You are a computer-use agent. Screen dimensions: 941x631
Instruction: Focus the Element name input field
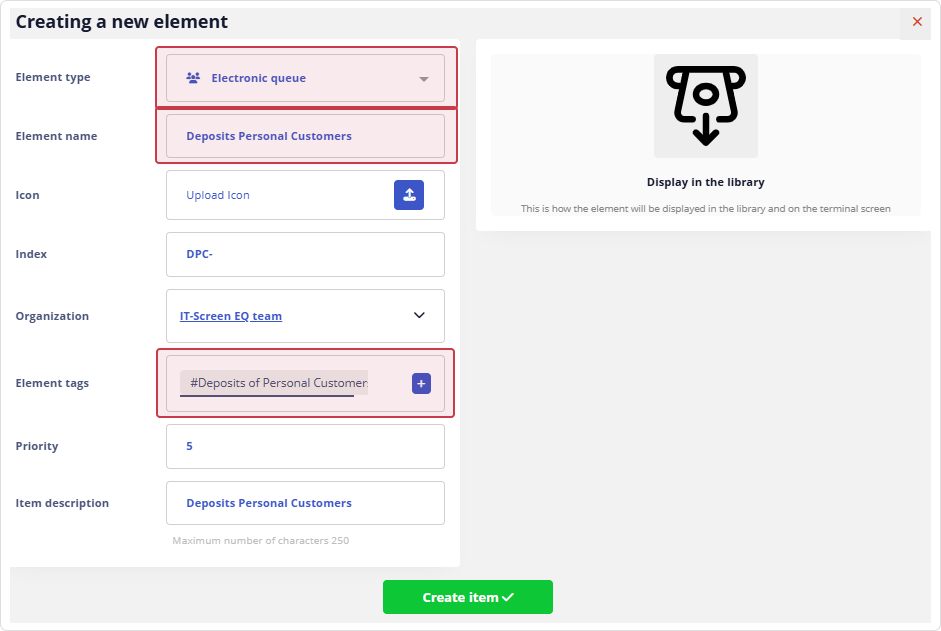coord(305,136)
